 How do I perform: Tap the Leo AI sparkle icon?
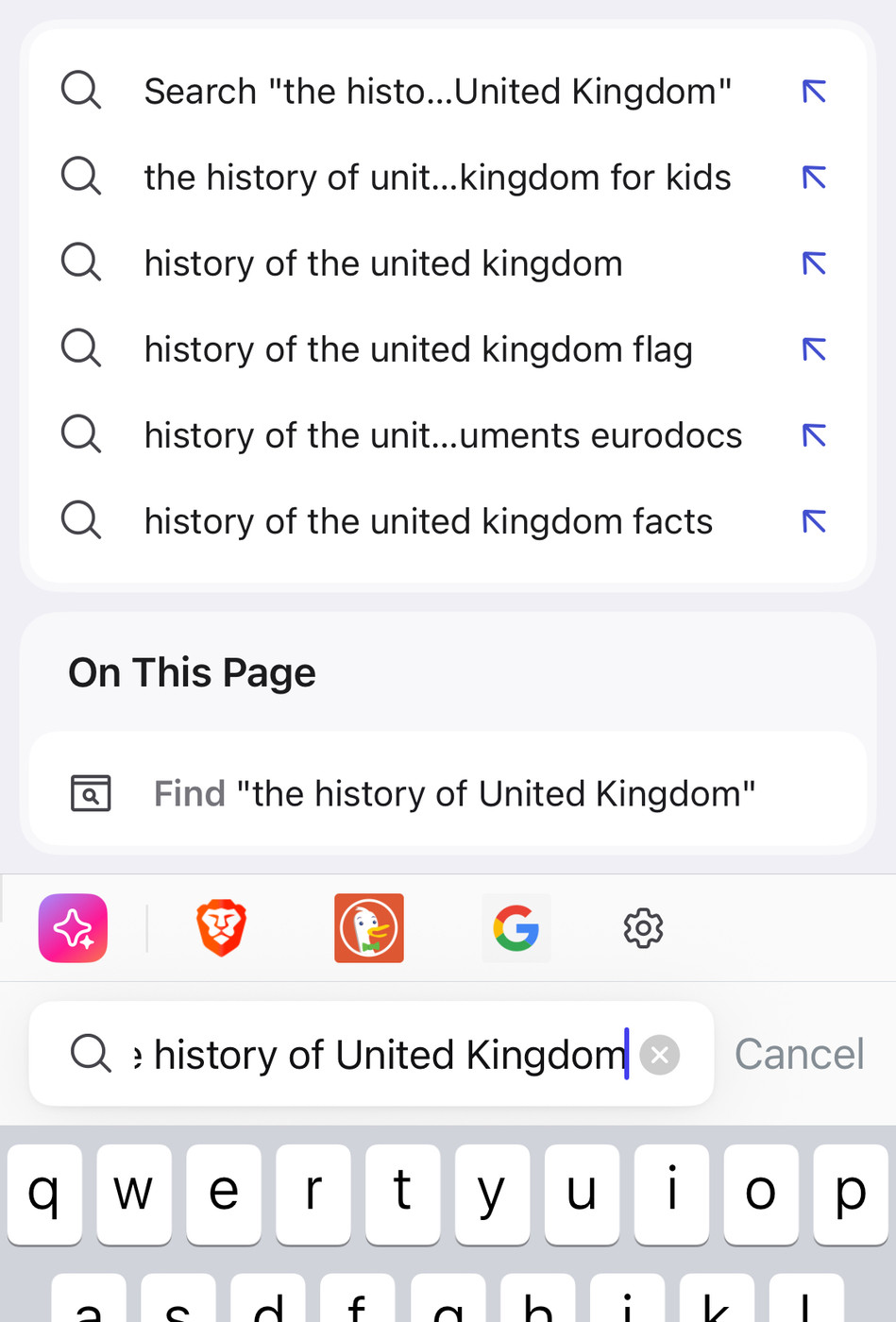tap(73, 928)
